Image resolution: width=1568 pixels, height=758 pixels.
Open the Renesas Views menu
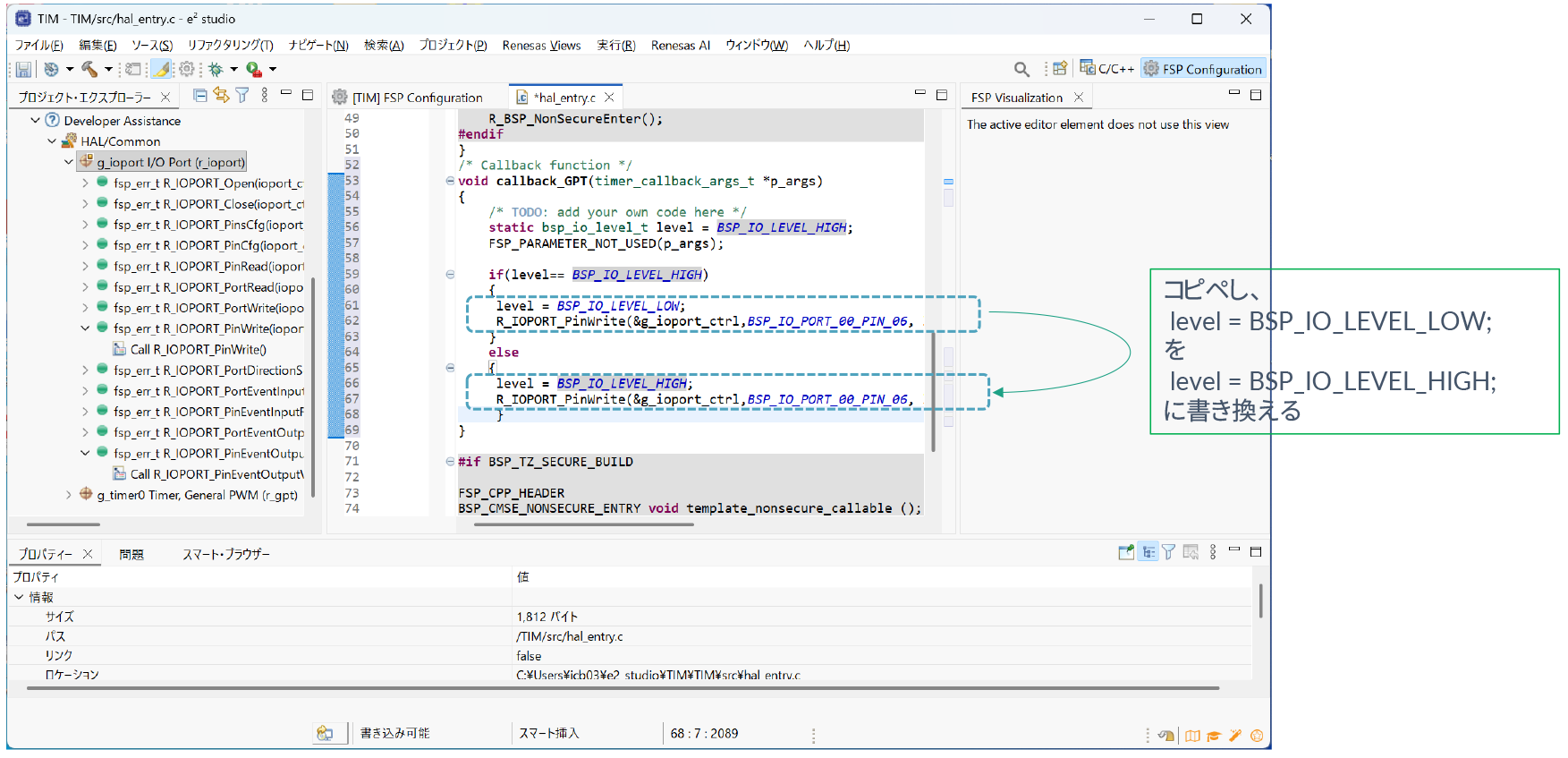[541, 45]
